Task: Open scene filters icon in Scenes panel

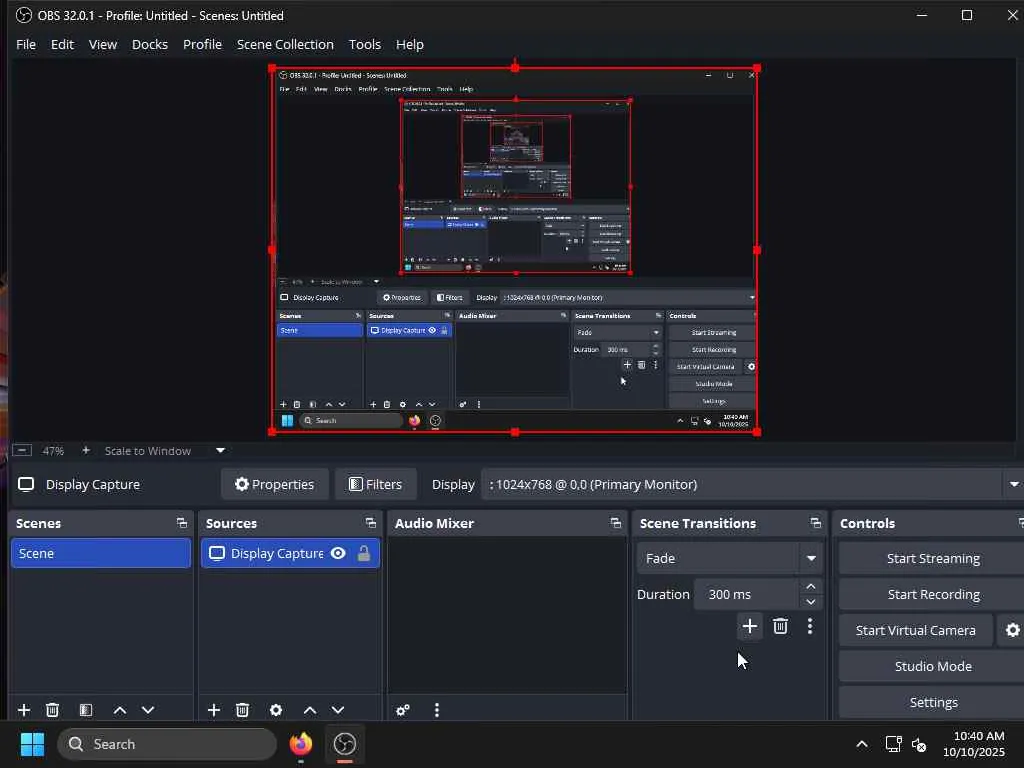Action: 86,710
